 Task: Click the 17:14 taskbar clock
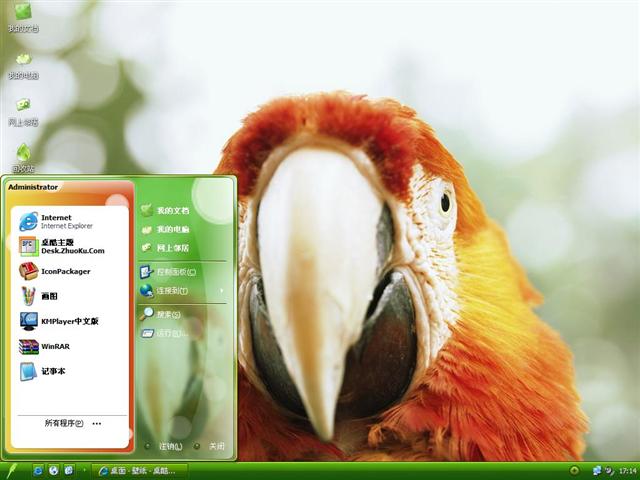(628, 471)
